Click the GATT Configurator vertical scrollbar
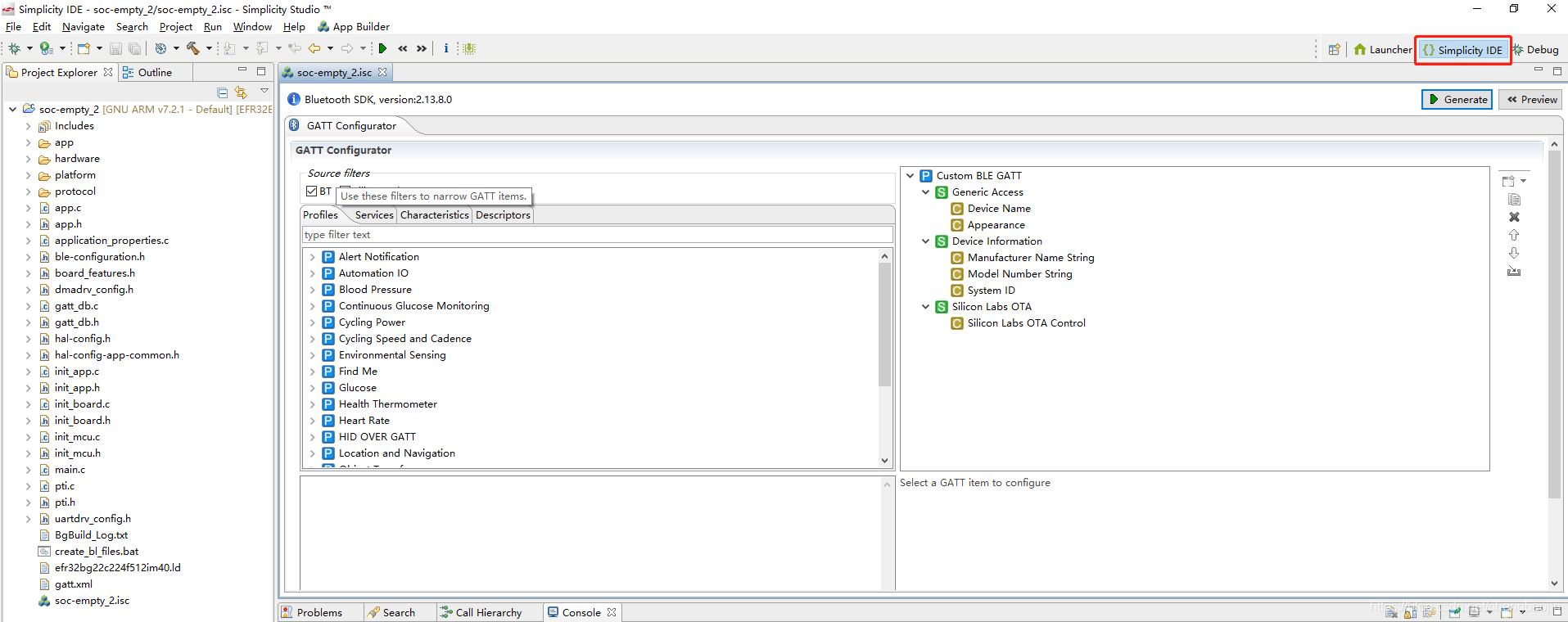The width and height of the screenshot is (1568, 622). pos(1554,324)
